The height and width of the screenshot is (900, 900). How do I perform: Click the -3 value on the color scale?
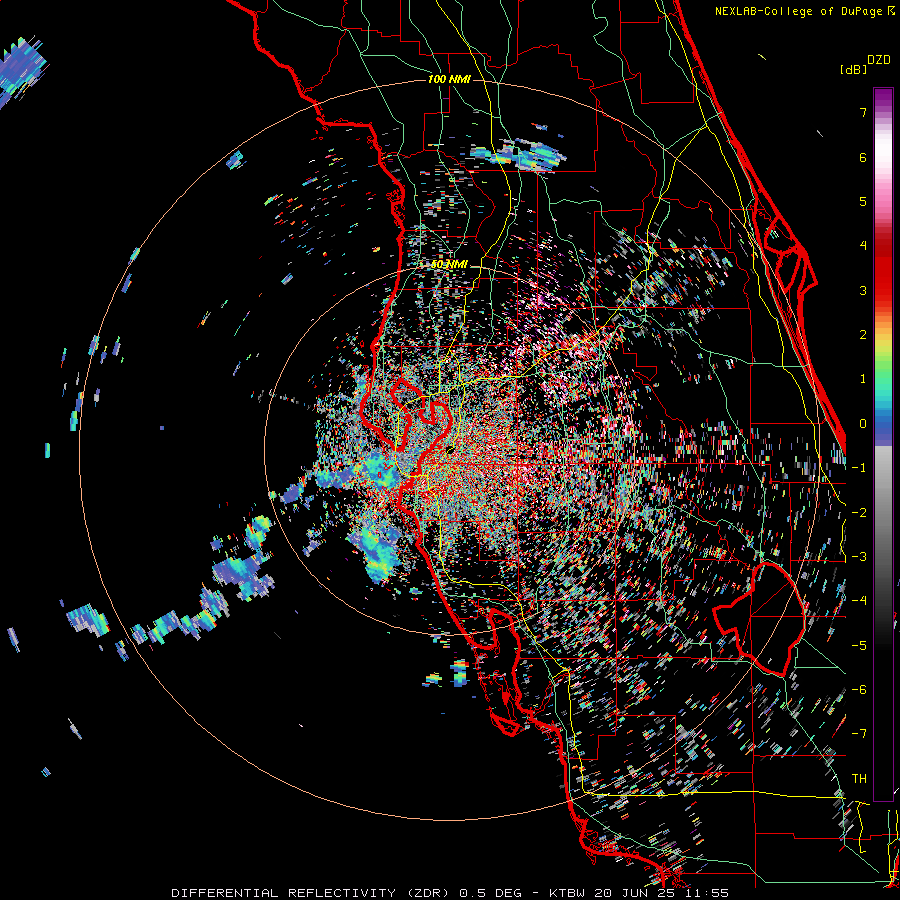click(x=859, y=557)
